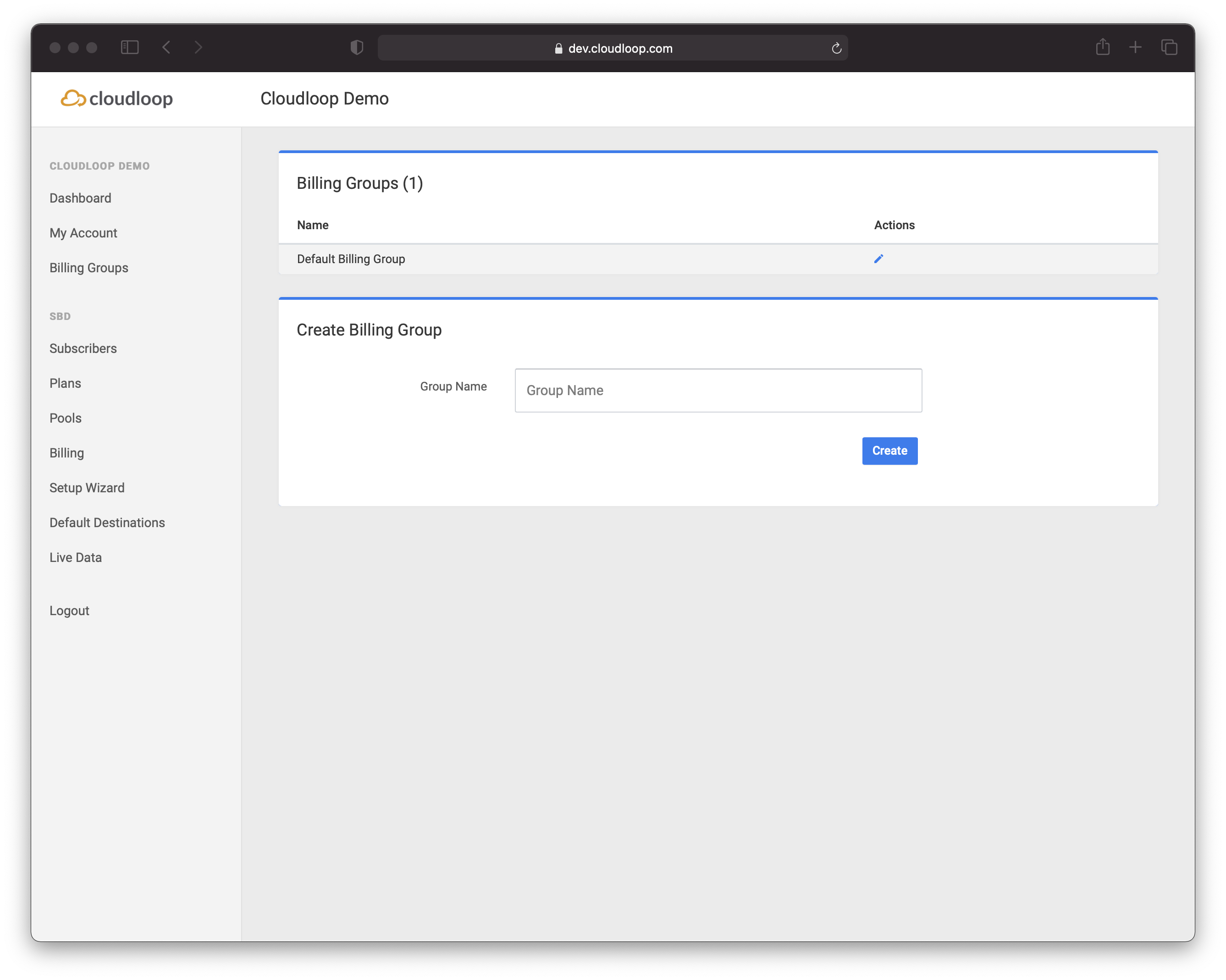Viewport: 1226px width, 980px height.
Task: Focus the Group Name input field
Action: (718, 391)
